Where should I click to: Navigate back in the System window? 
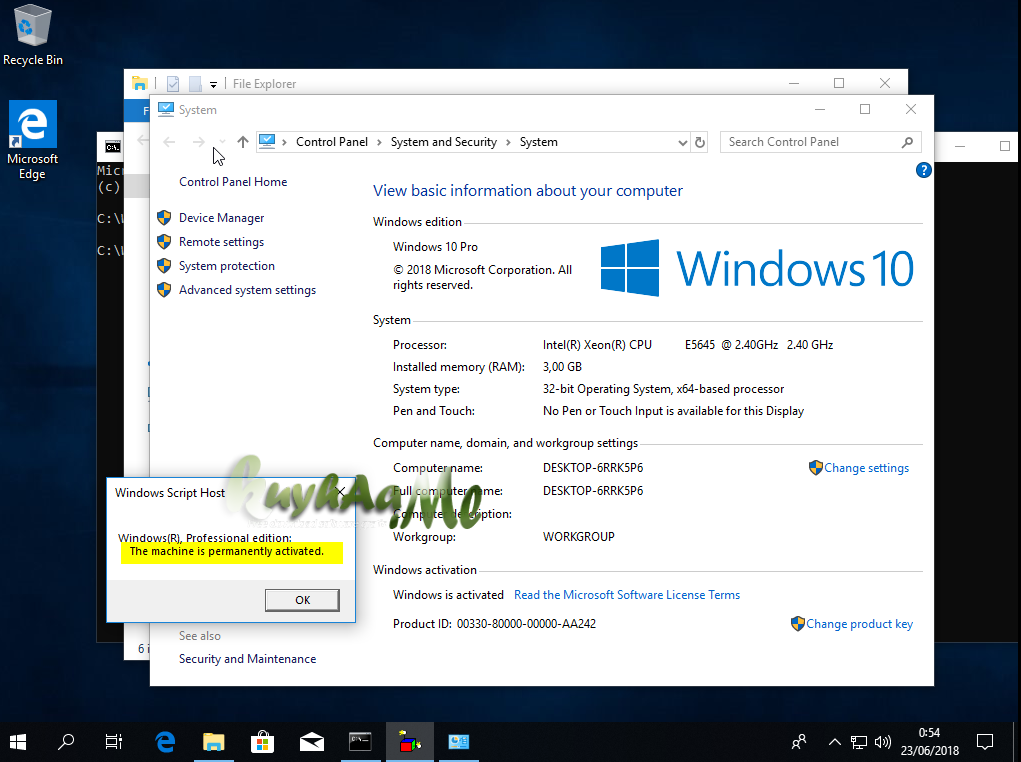(169, 142)
